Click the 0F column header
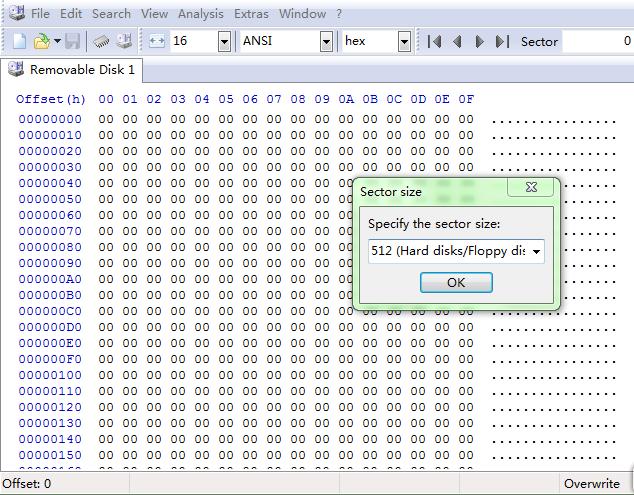The height and width of the screenshot is (495, 634). [x=466, y=99]
